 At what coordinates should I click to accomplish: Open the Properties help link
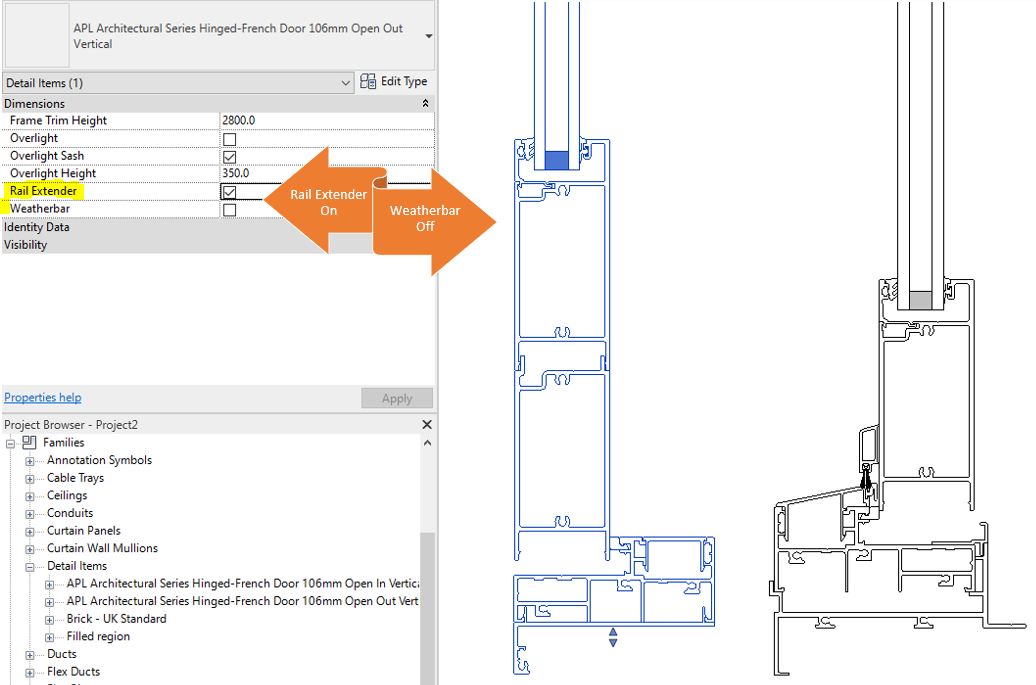(43, 398)
